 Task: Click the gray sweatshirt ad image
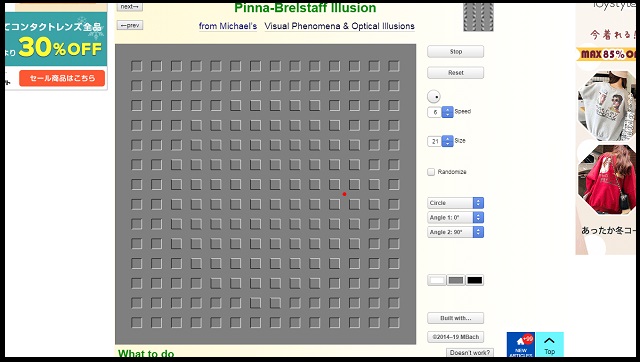(607, 106)
